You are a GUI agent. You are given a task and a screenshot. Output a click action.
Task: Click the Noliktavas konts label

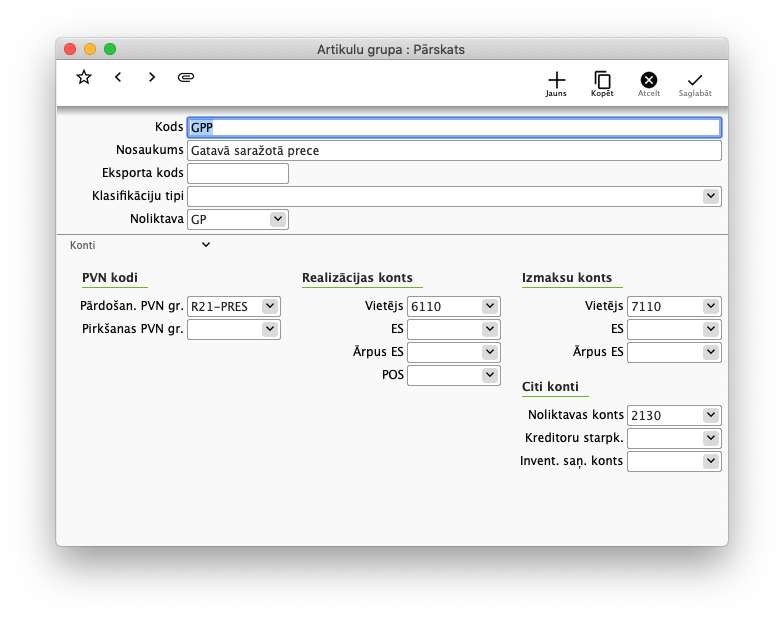(x=576, y=414)
